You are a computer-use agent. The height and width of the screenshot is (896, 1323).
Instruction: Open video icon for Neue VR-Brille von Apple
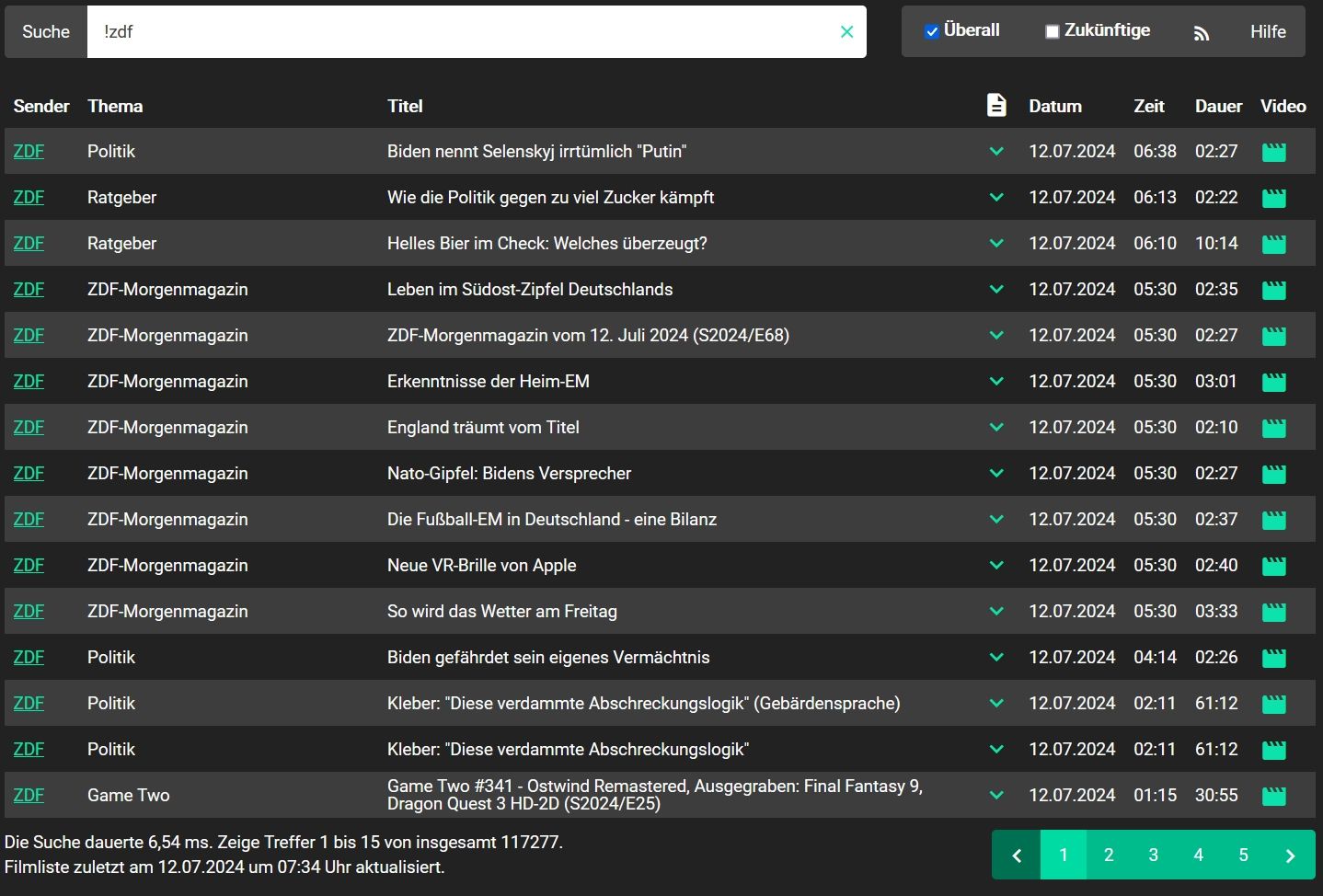coord(1273,566)
